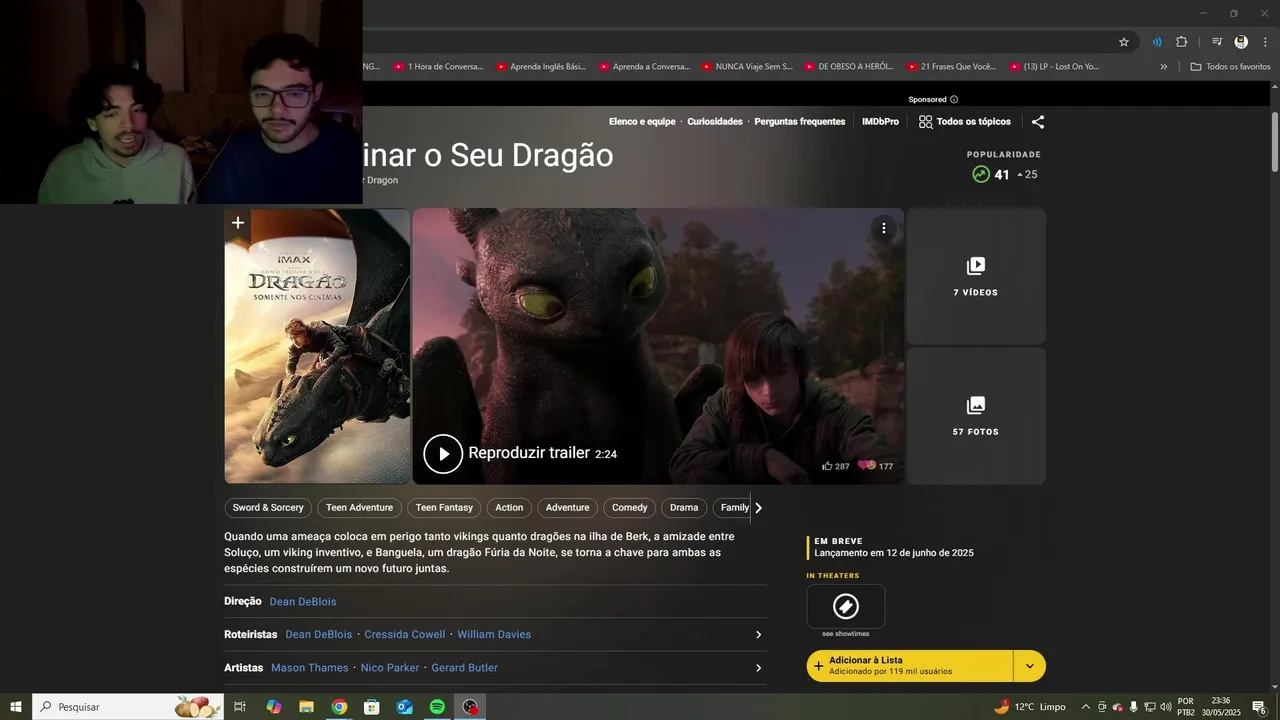Open Cressida Cowell writer link
1280x720 pixels.
click(x=405, y=635)
